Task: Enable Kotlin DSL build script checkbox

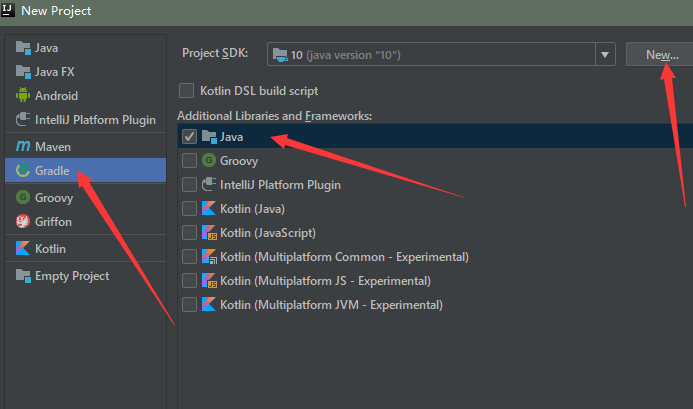Action: click(x=187, y=91)
